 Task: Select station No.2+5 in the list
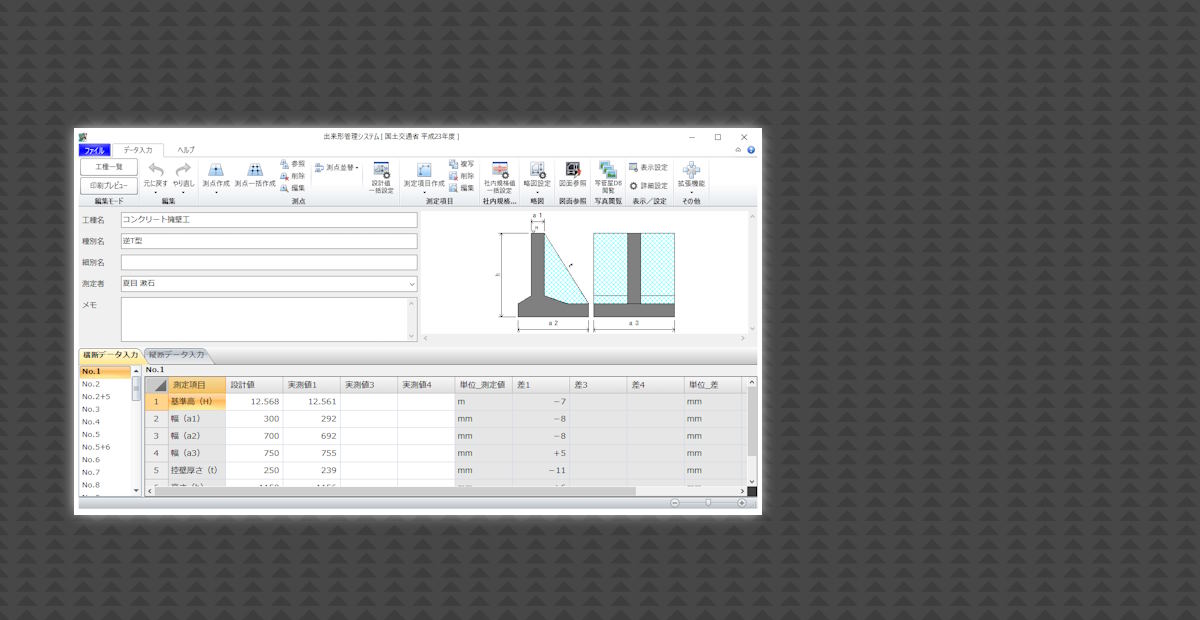(x=97, y=397)
